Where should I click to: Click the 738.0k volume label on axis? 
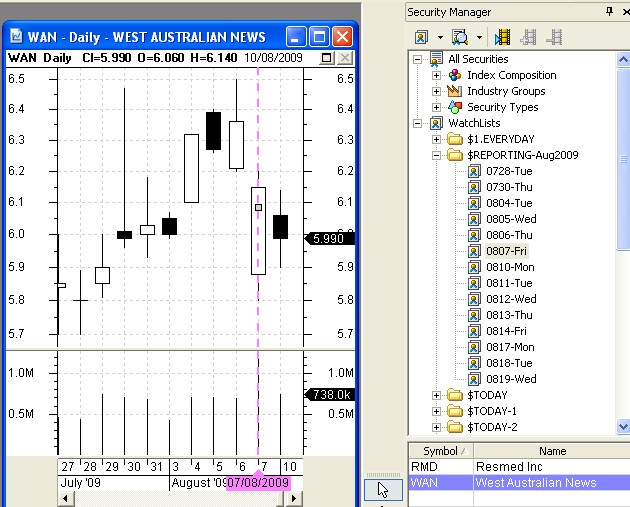[x=329, y=395]
